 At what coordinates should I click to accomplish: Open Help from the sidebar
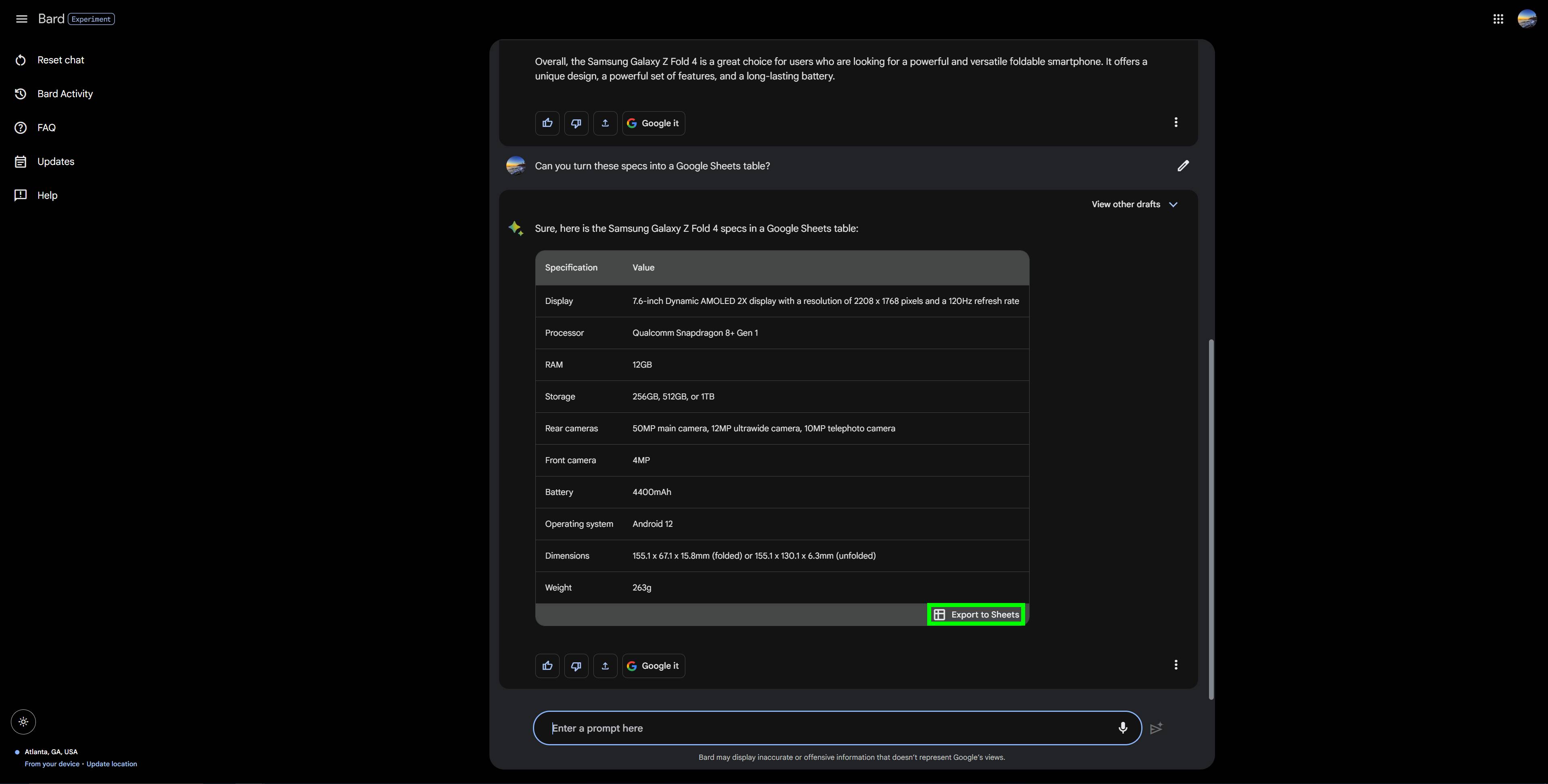tap(48, 195)
